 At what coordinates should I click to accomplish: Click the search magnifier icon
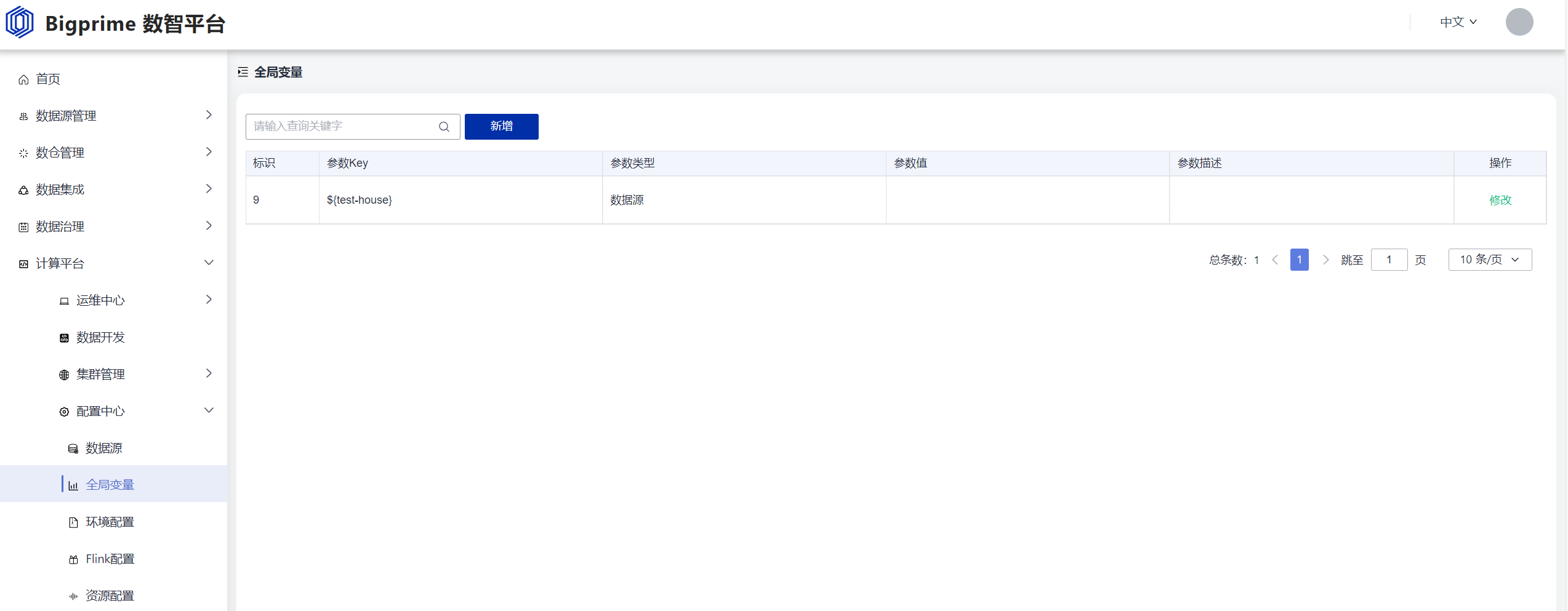point(444,127)
